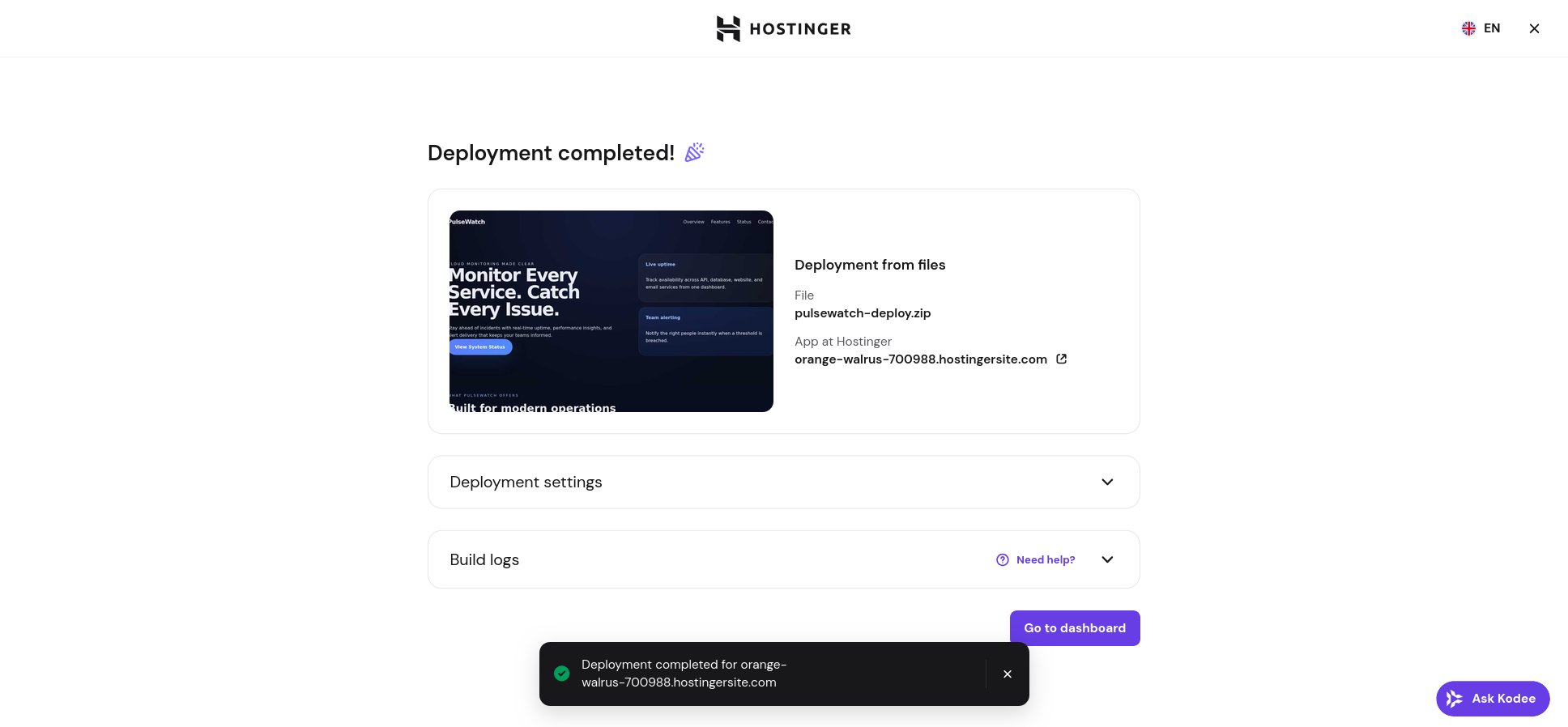Click the Deployment completed! heading
The height and width of the screenshot is (727, 1568).
click(551, 153)
